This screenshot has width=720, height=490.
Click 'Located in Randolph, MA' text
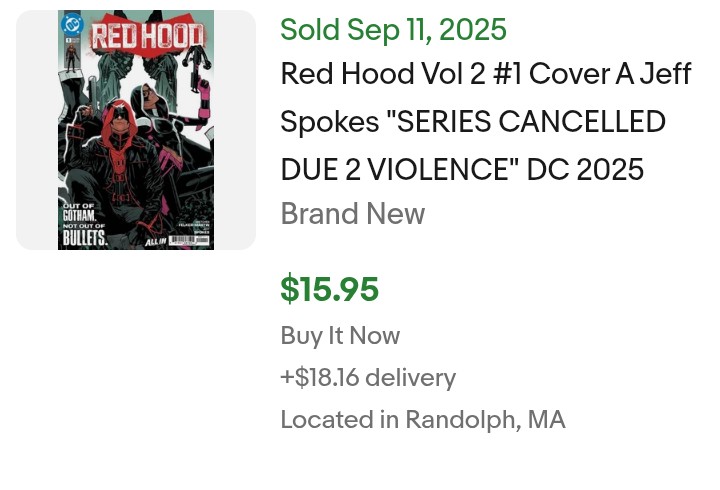tap(422, 420)
